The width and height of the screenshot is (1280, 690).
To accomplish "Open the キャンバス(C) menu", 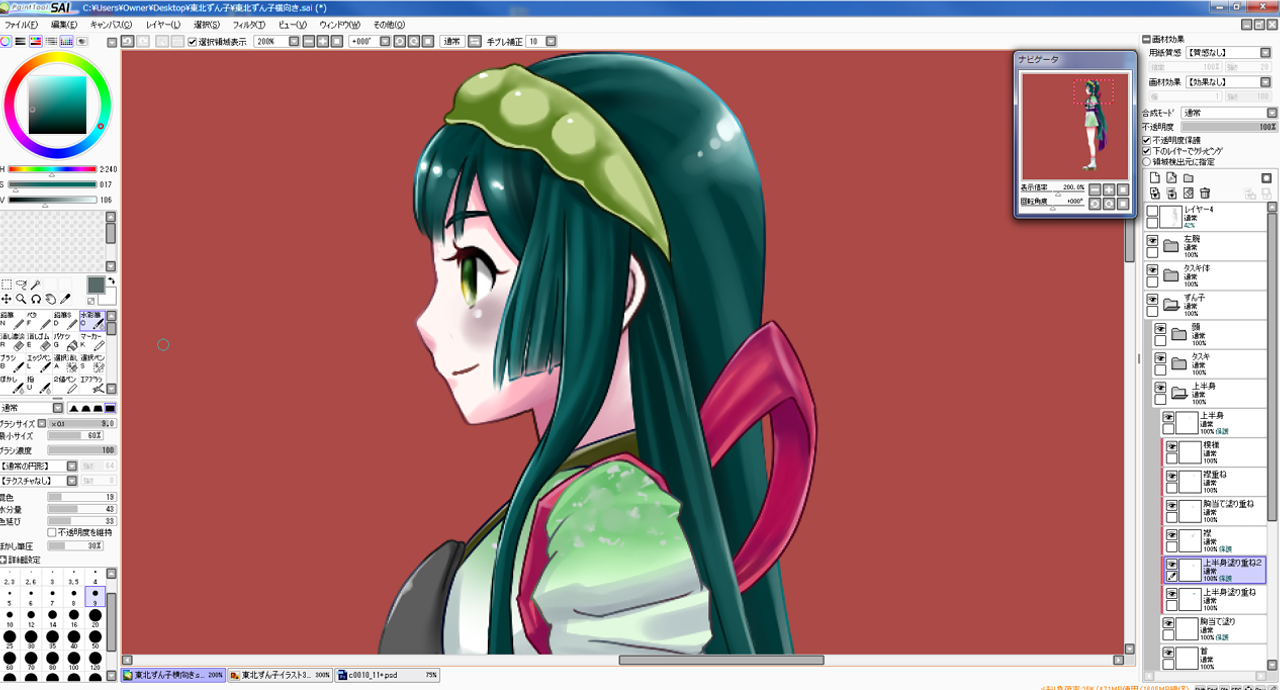I will [x=111, y=23].
